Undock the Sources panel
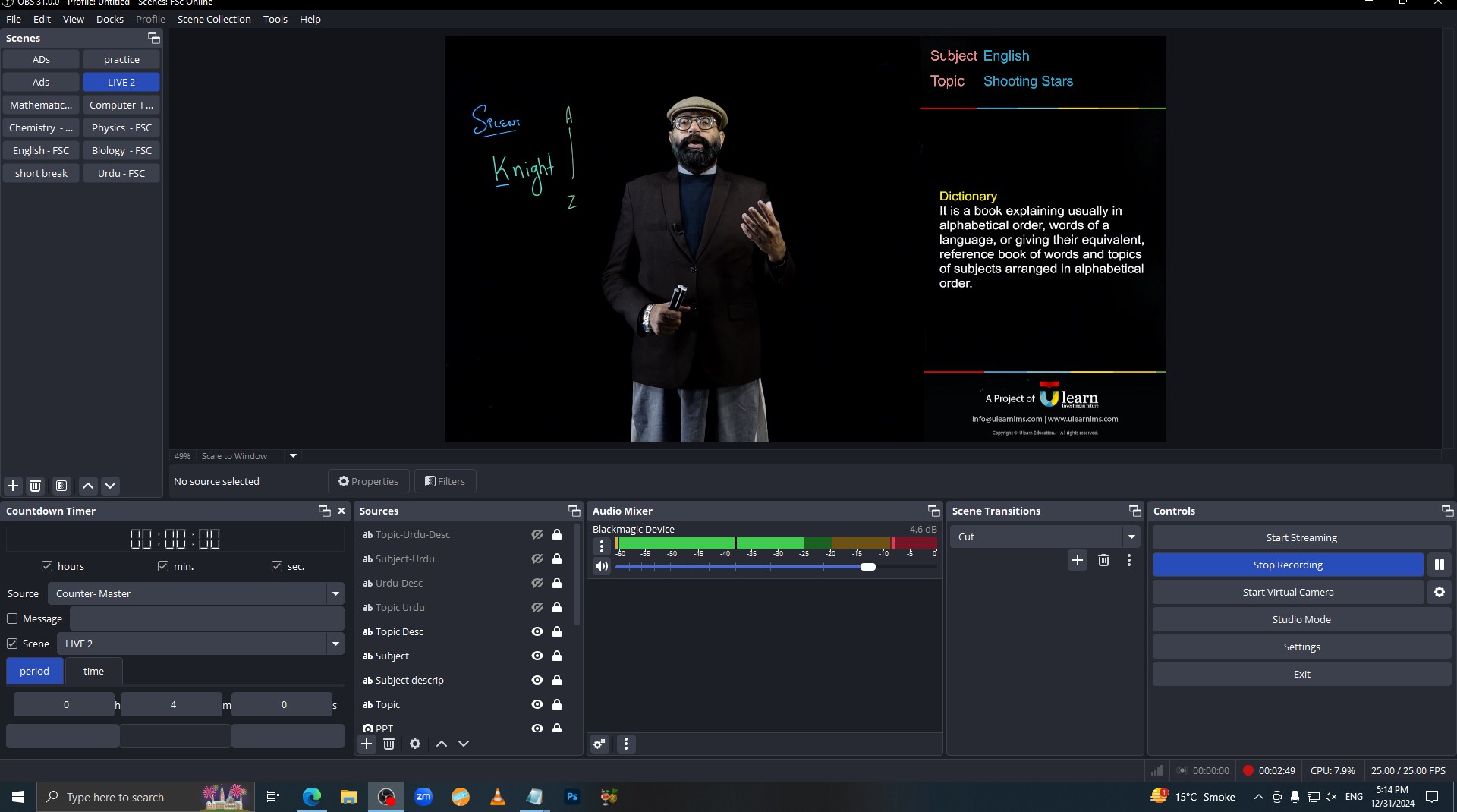This screenshot has width=1457, height=812. click(574, 511)
